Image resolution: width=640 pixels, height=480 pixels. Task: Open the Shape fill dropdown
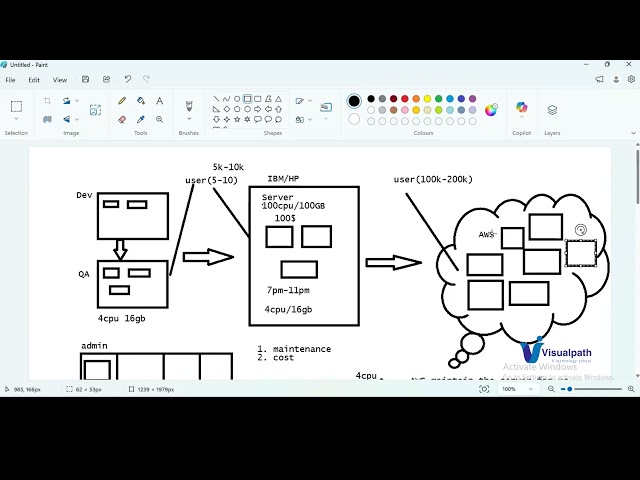coord(310,119)
